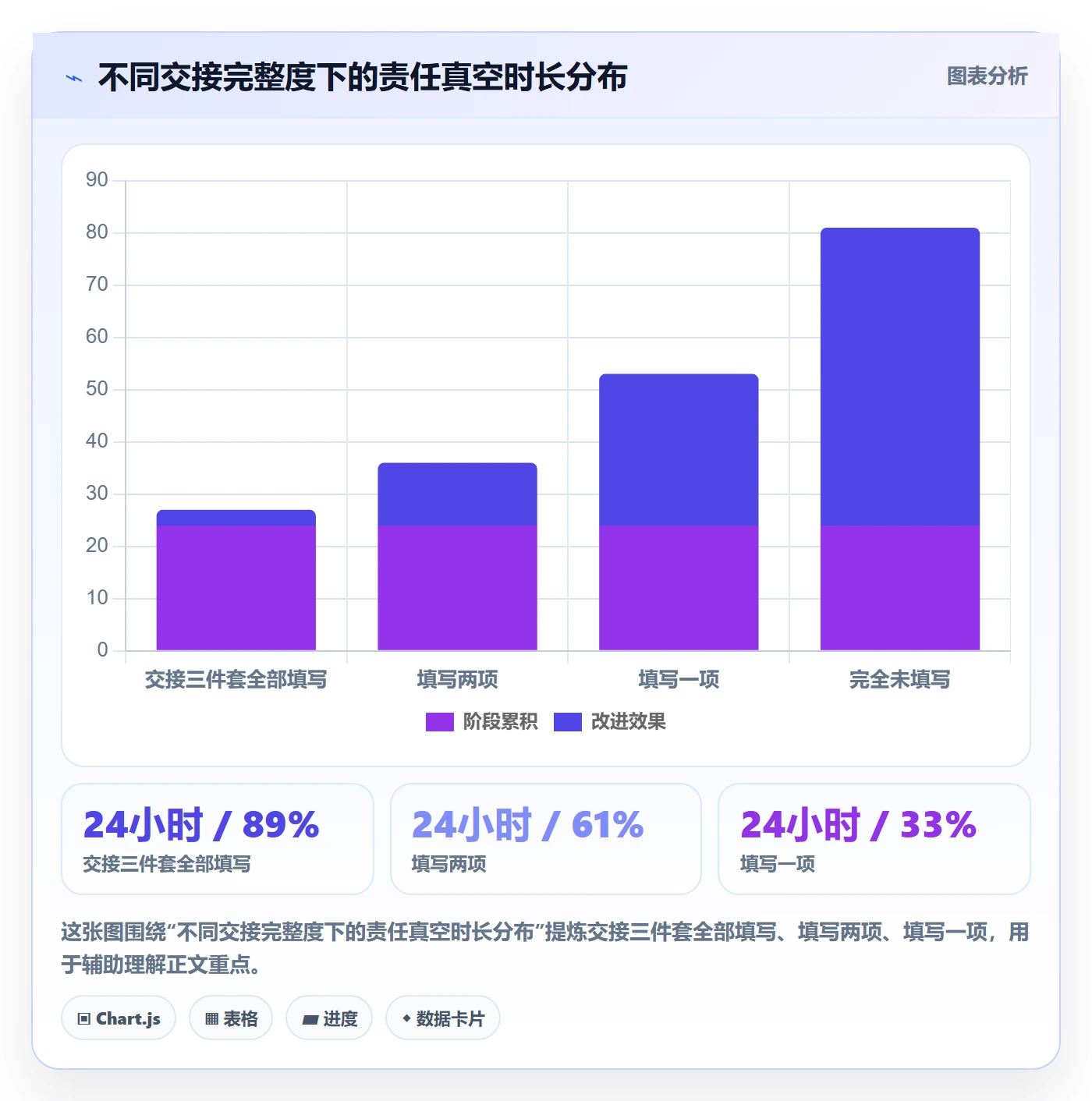The height and width of the screenshot is (1101, 1092).
Task: Click the chart title 不同交接完整度下的责任真空时长分布
Action: 363,77
